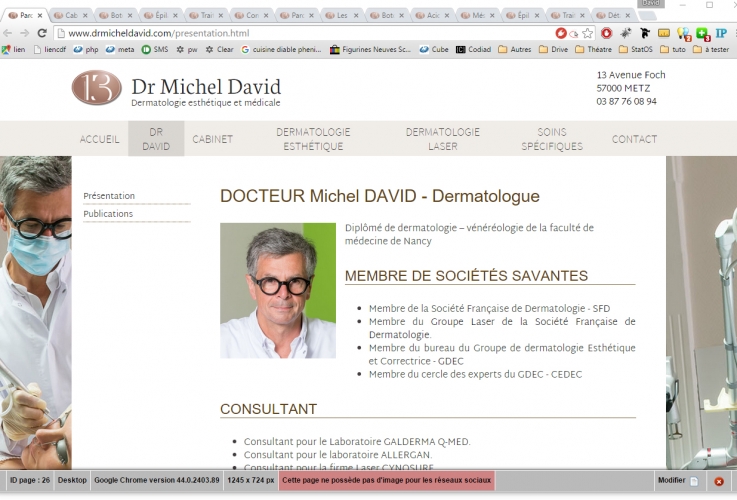Go forward with the browser forward arrow
737x500 pixels.
coord(24,33)
